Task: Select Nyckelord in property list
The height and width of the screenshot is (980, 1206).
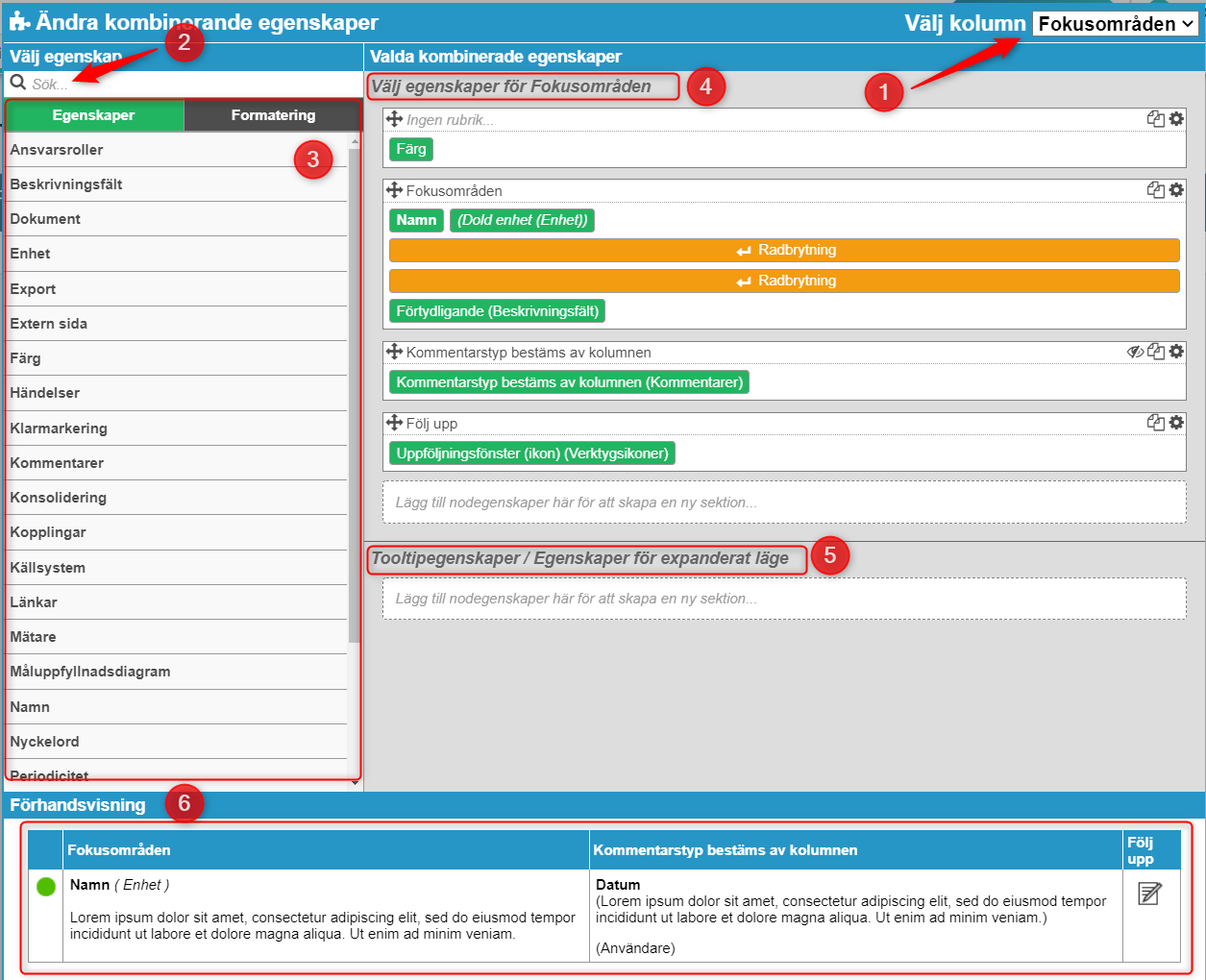Action: pos(177,742)
